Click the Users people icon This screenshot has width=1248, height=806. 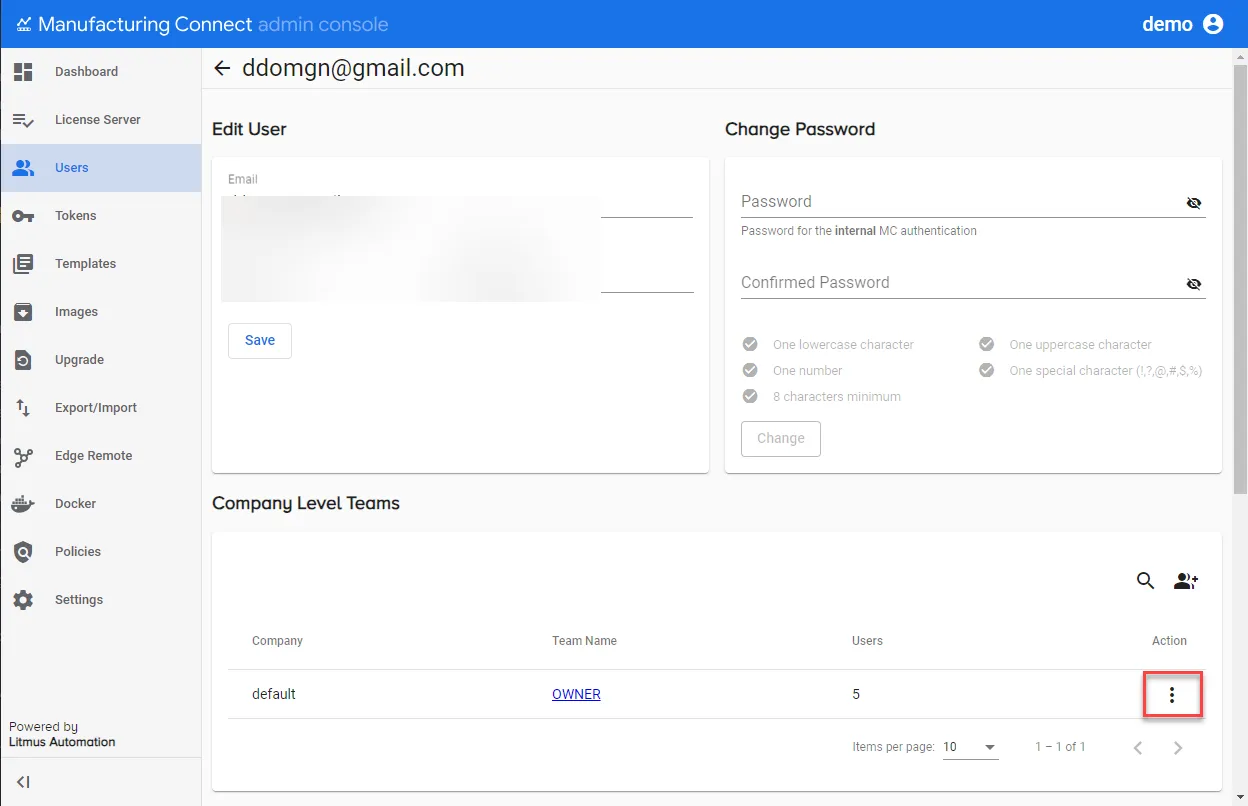[23, 168]
